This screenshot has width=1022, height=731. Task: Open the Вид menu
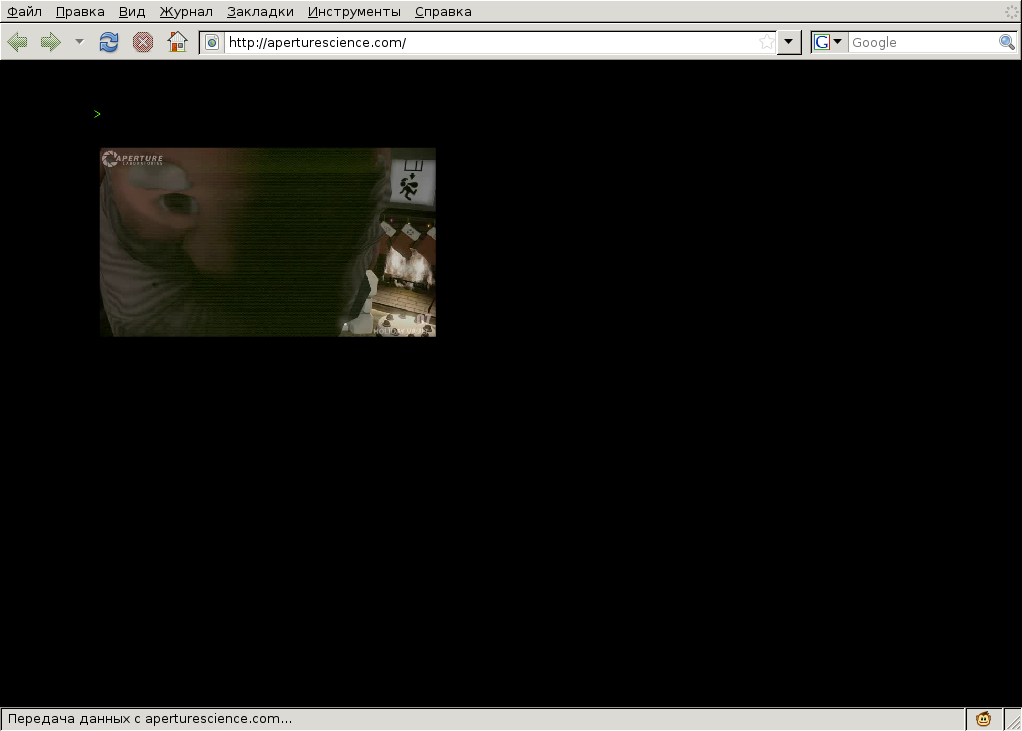tap(132, 12)
